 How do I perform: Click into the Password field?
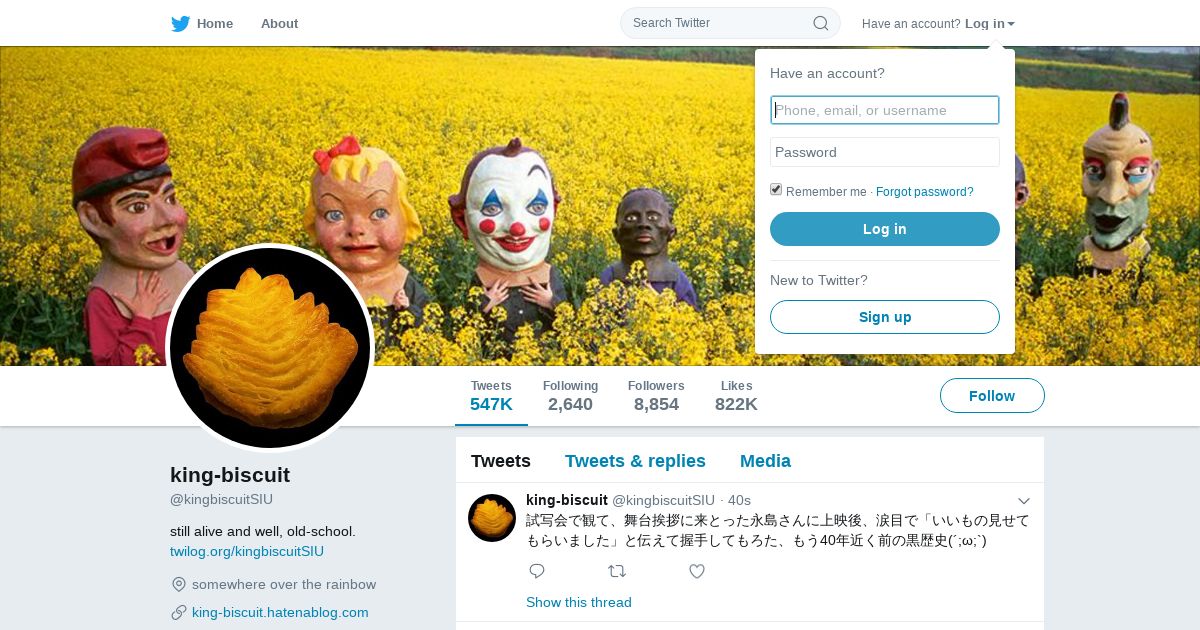pyautogui.click(x=885, y=152)
